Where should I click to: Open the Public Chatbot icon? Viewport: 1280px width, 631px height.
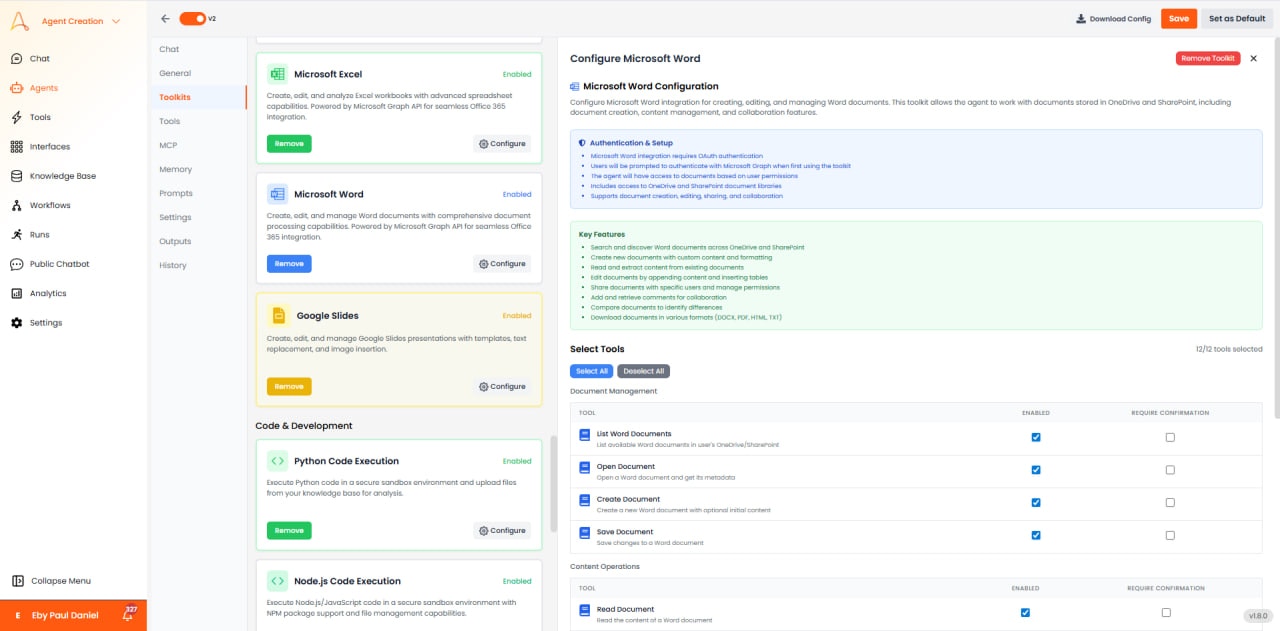point(17,264)
